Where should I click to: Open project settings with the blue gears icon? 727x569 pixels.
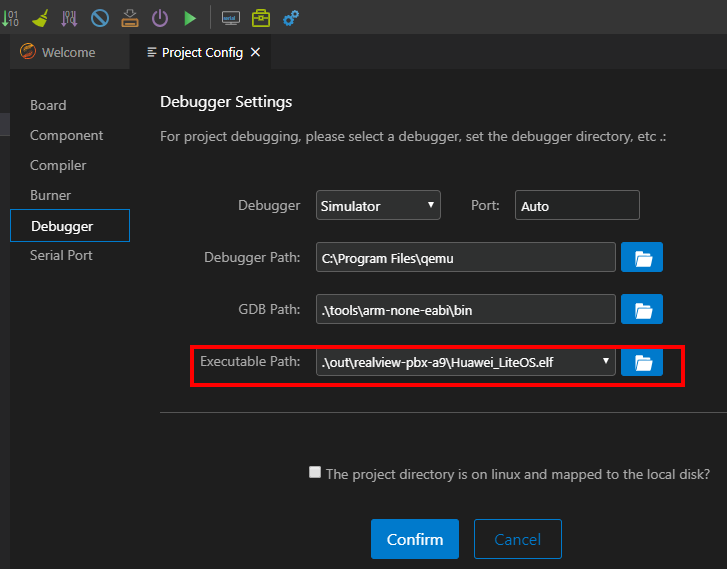pos(291,17)
